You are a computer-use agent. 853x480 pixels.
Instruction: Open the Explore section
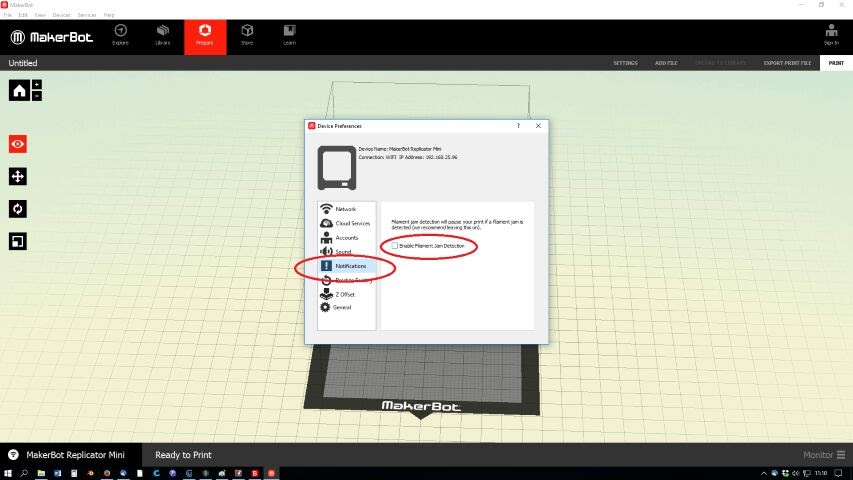pyautogui.click(x=120, y=35)
